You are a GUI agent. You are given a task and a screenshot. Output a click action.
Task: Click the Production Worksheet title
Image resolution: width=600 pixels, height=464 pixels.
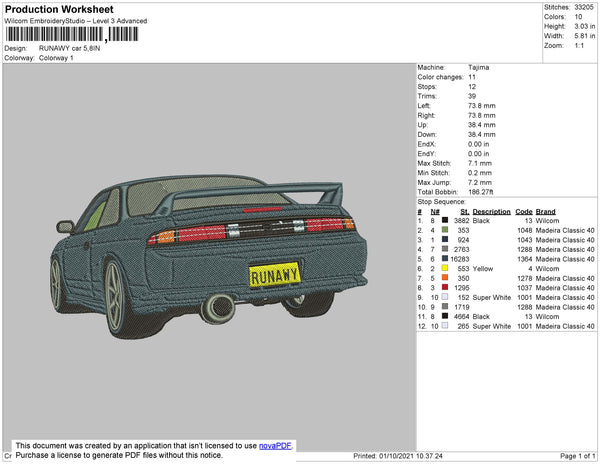click(58, 9)
